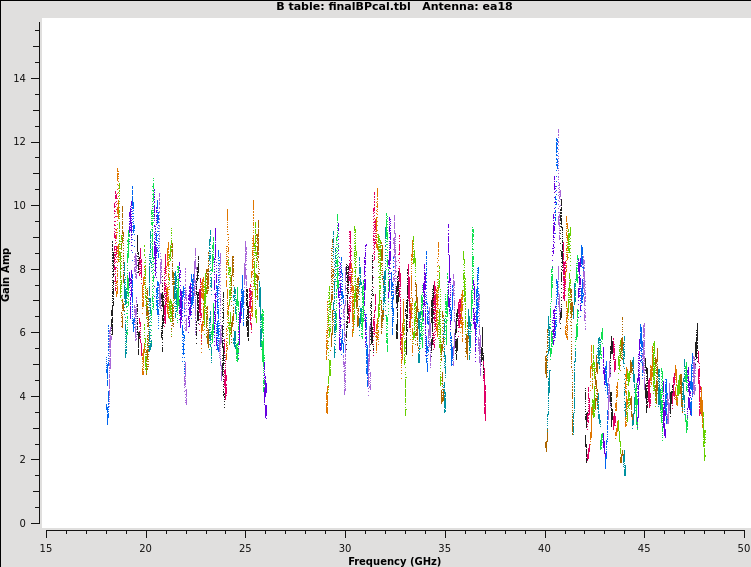Click the 'Gain Amp' y-axis label

coord(6,274)
